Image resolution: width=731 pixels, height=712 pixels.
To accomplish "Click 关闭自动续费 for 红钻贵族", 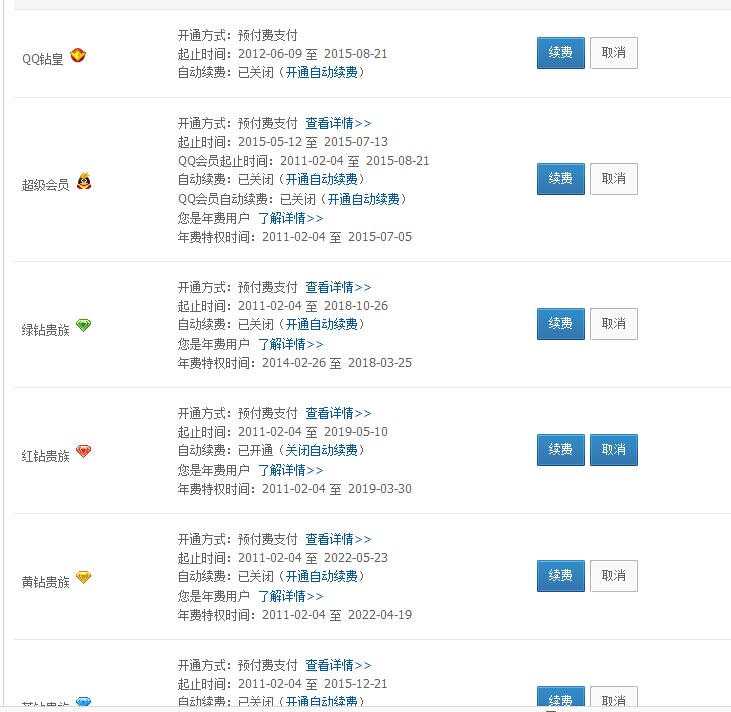I will tap(321, 450).
